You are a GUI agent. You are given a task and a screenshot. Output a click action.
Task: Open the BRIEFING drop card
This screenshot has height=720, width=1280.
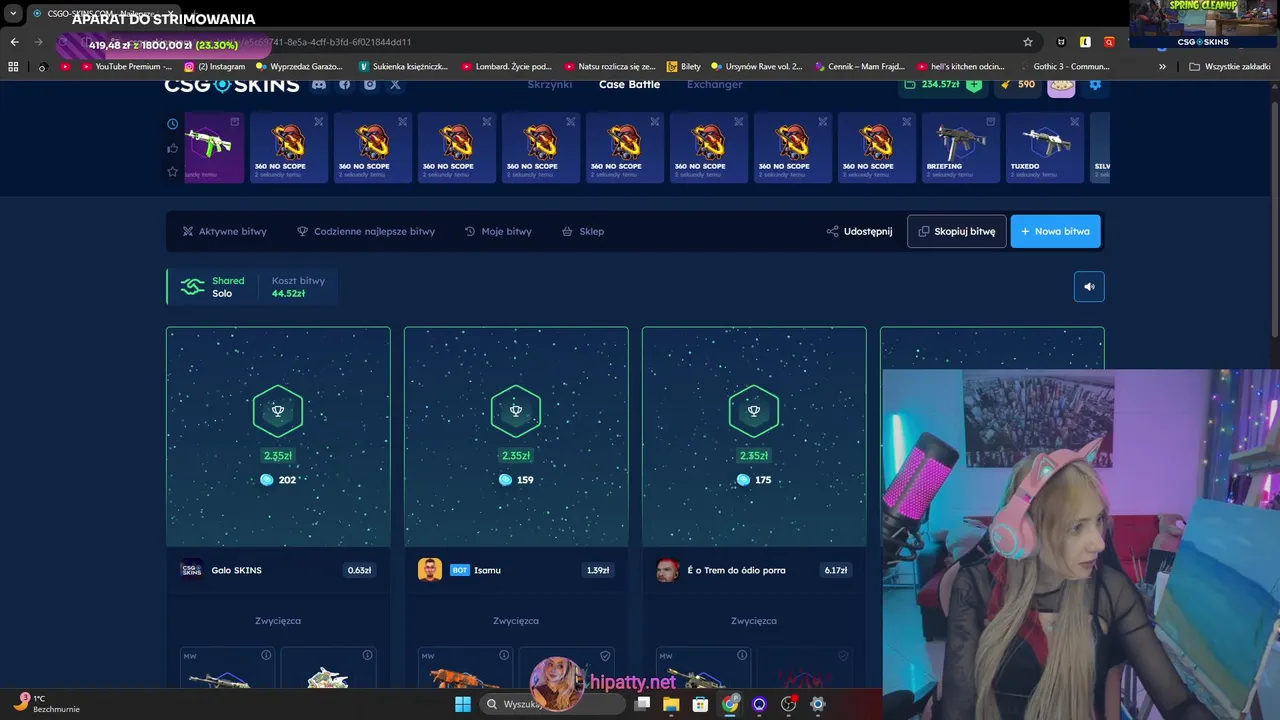(962, 148)
